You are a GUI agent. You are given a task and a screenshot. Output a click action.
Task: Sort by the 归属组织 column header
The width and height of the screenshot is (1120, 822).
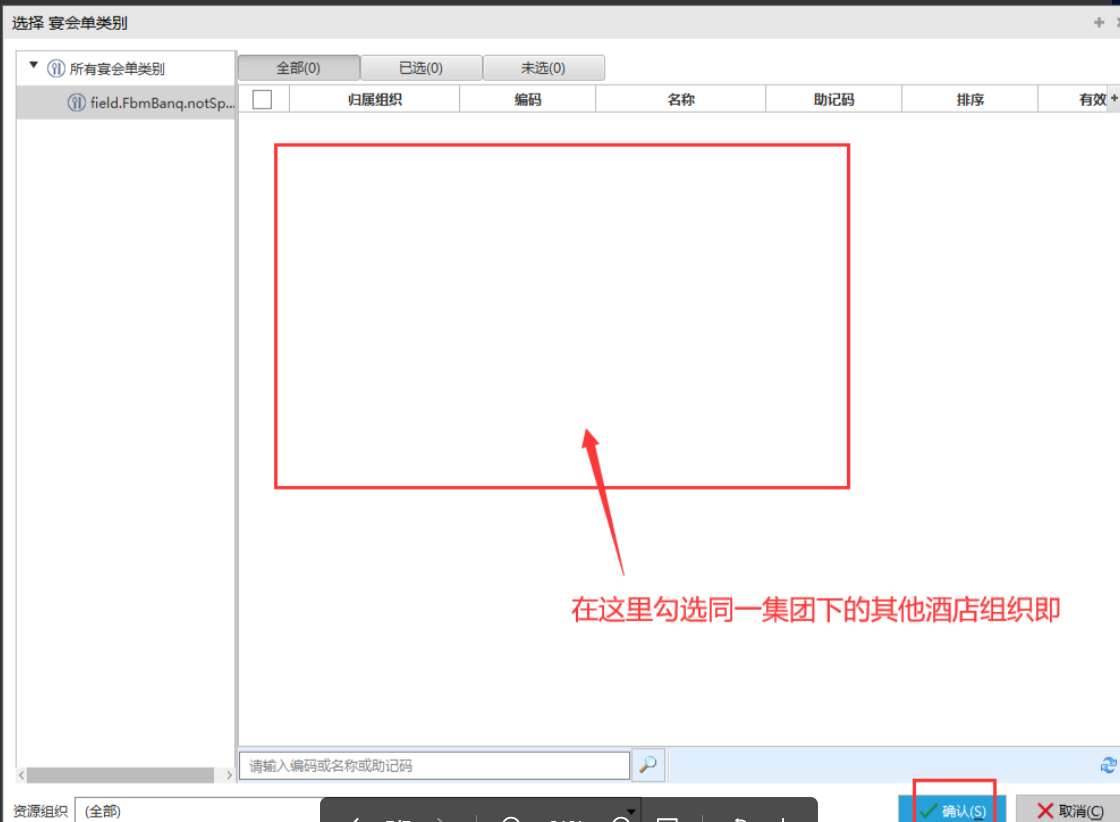[375, 99]
